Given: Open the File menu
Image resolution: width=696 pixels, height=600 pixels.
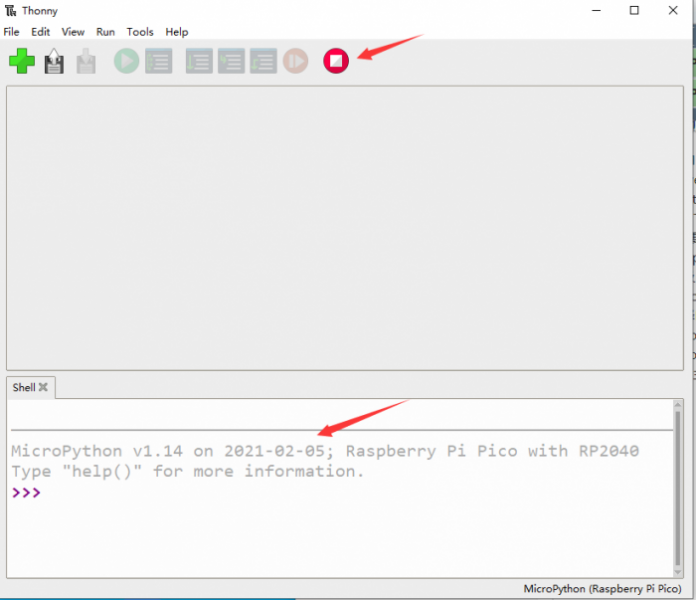Looking at the screenshot, I should [12, 32].
